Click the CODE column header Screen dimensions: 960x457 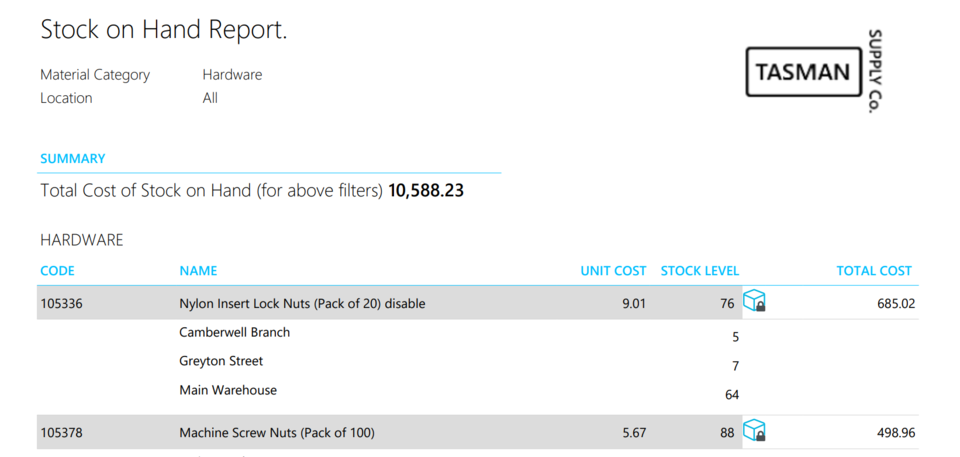pos(57,271)
